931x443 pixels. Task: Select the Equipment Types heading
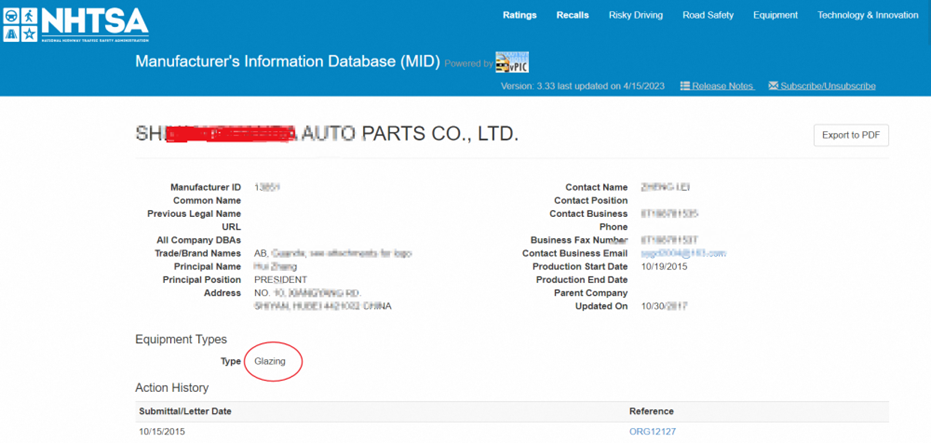point(181,340)
